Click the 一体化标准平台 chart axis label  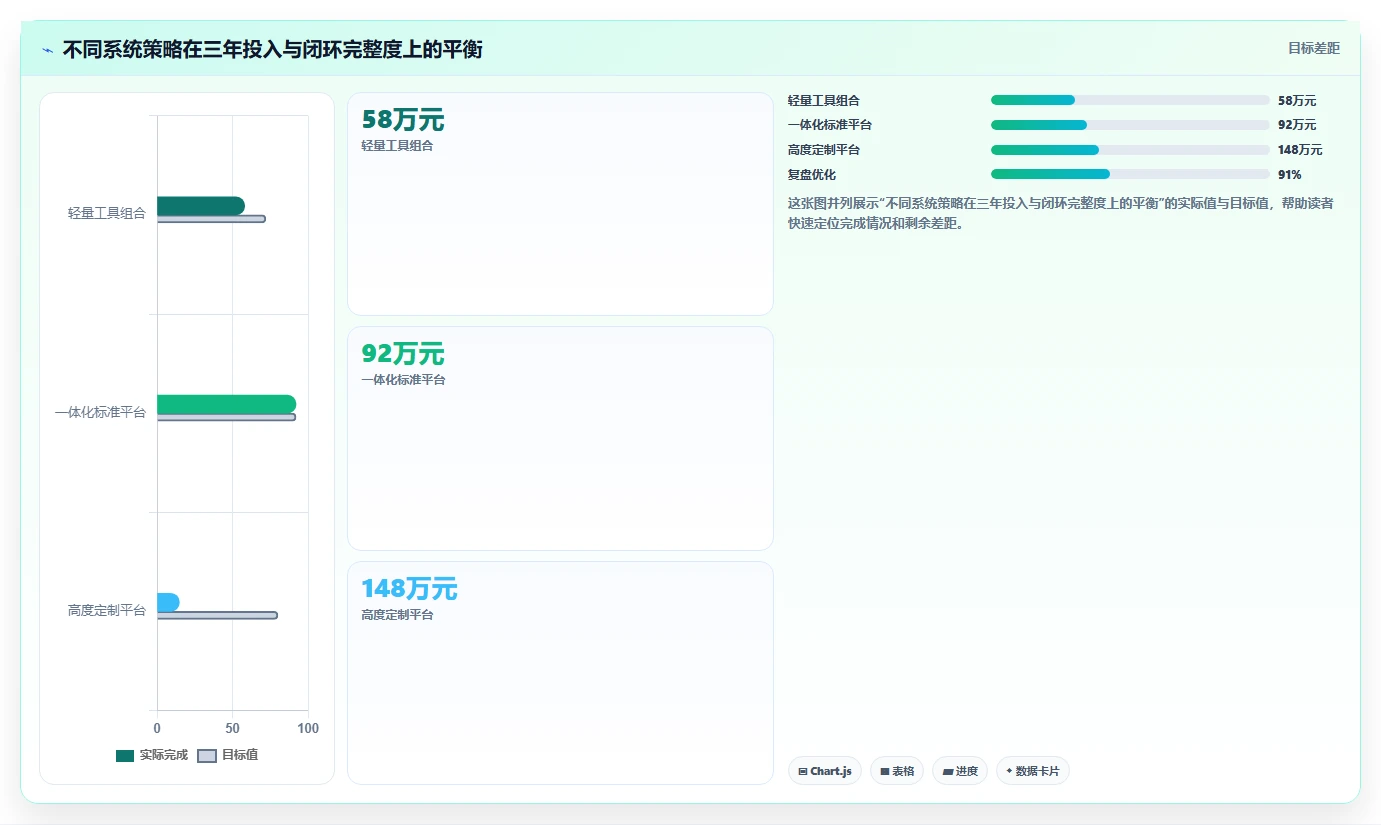point(100,412)
